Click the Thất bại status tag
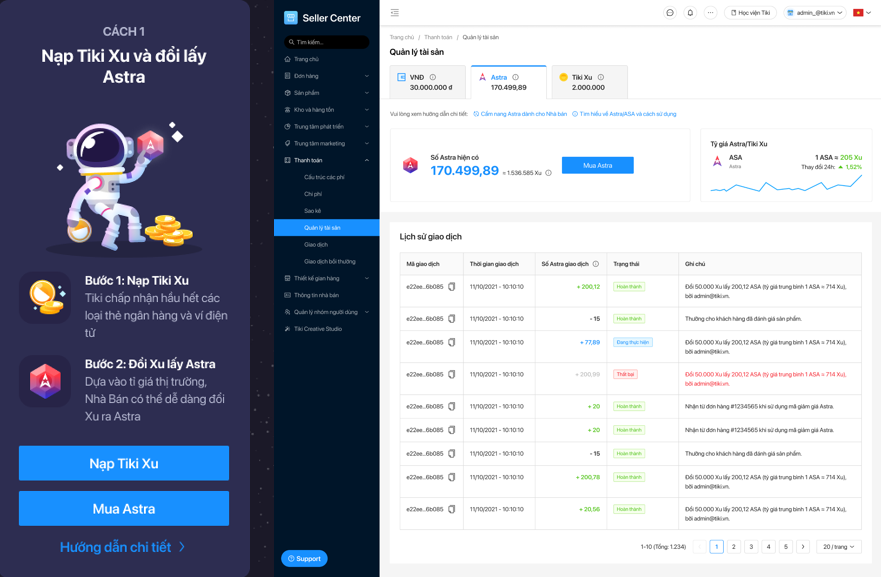This screenshot has height=577, width=881. (625, 374)
